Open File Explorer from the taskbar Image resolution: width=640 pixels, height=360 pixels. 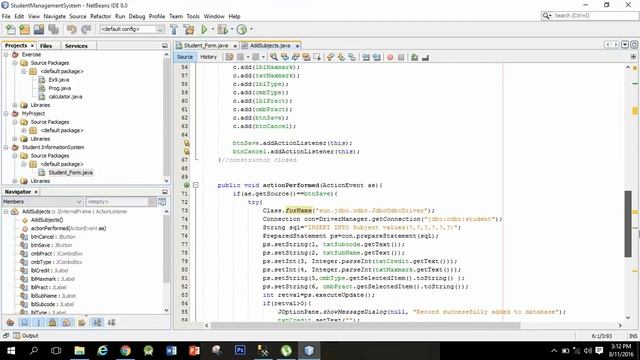click(80, 351)
